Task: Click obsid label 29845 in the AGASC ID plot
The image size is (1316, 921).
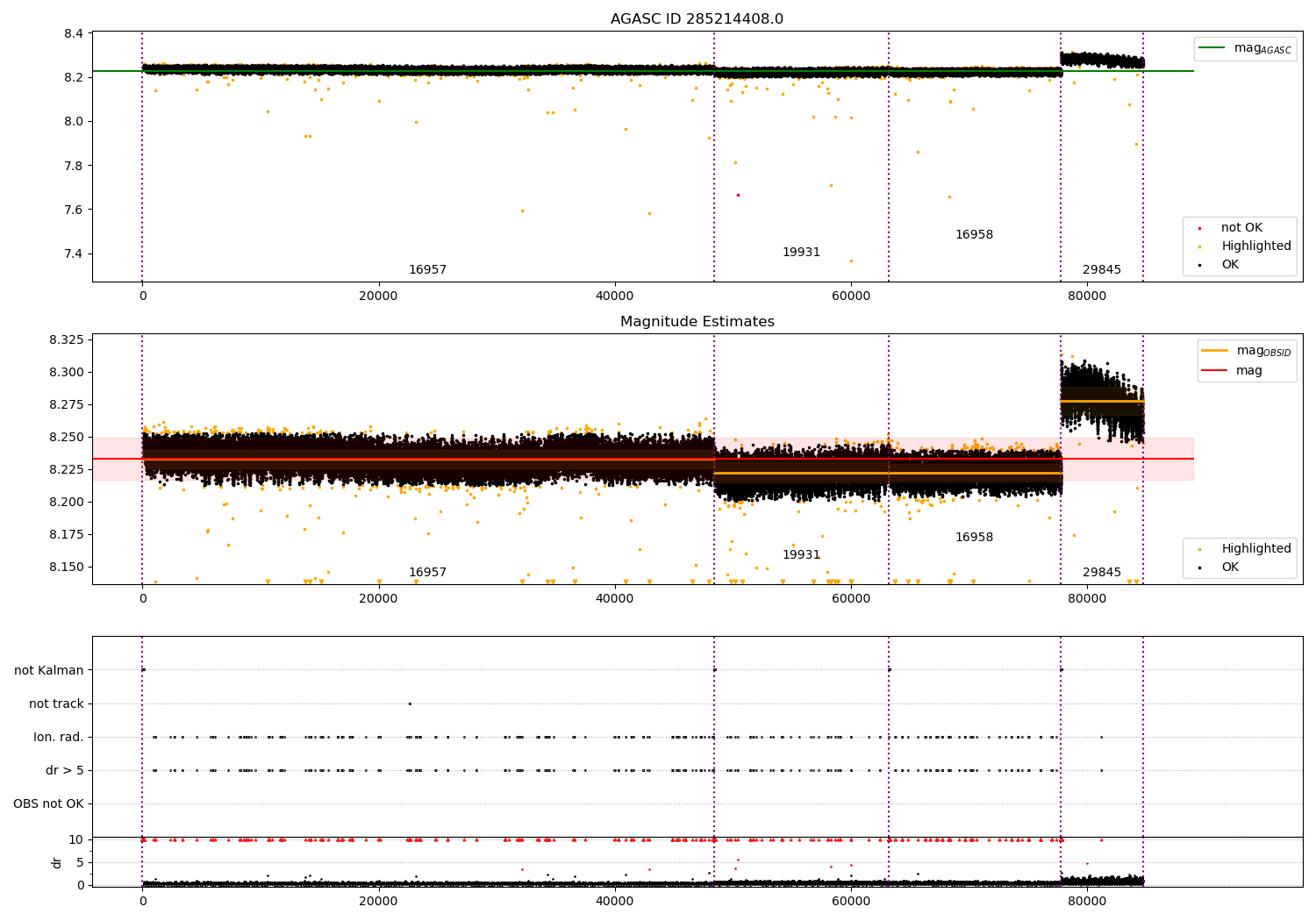Action: (1101, 270)
